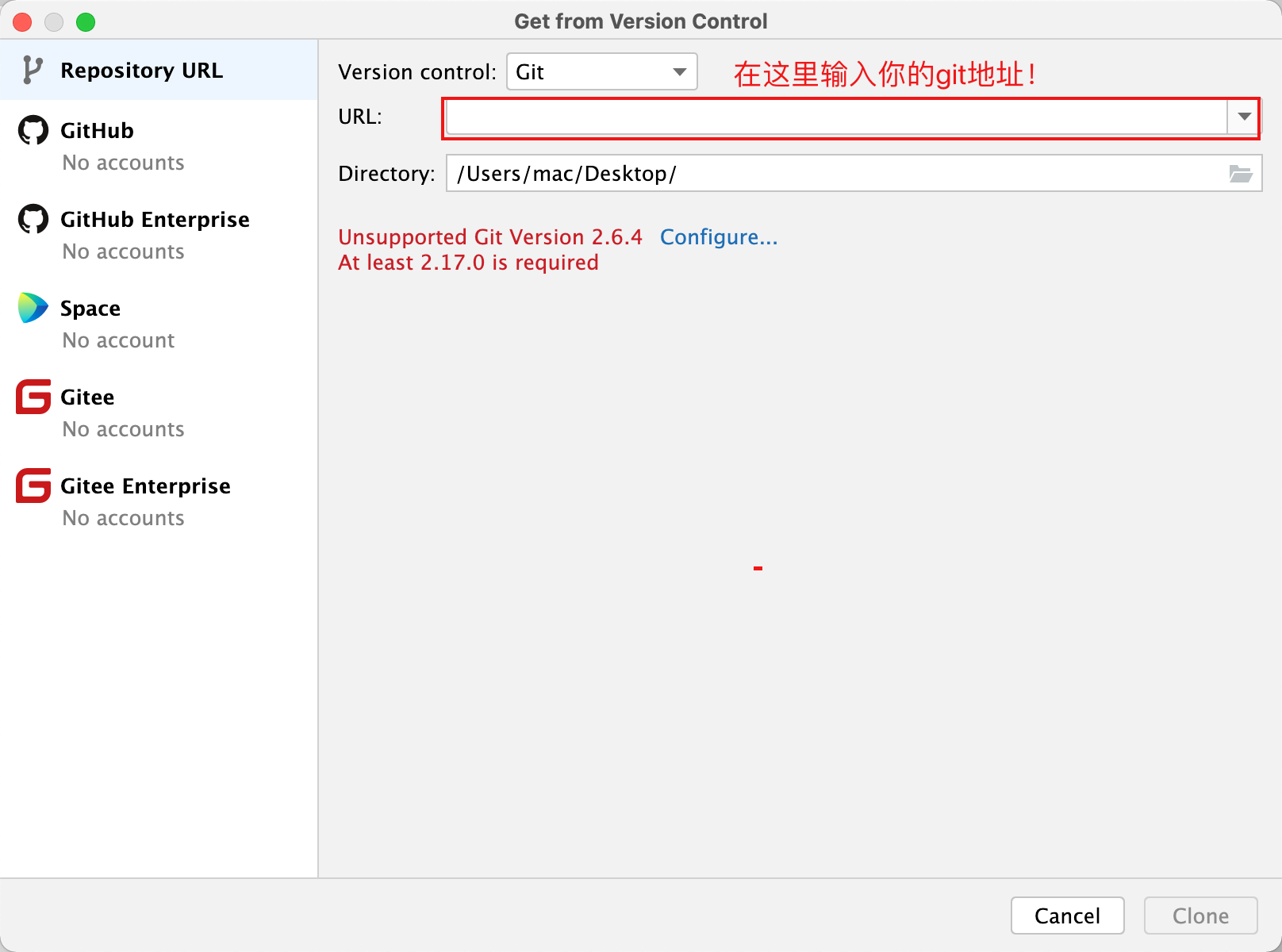Screen dimensions: 1282x952
Task: Focus the URL input field
Action: tap(837, 117)
